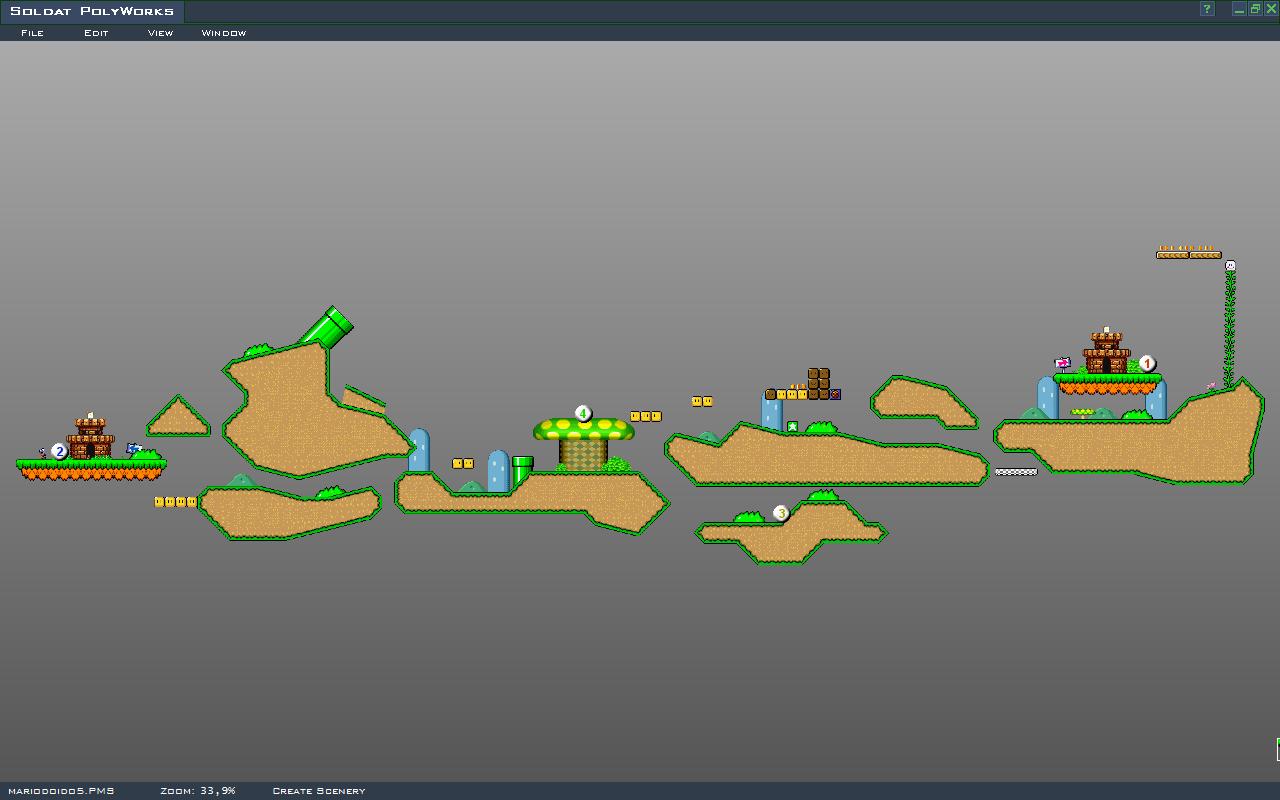
Task: Open the Window menu
Action: [223, 33]
